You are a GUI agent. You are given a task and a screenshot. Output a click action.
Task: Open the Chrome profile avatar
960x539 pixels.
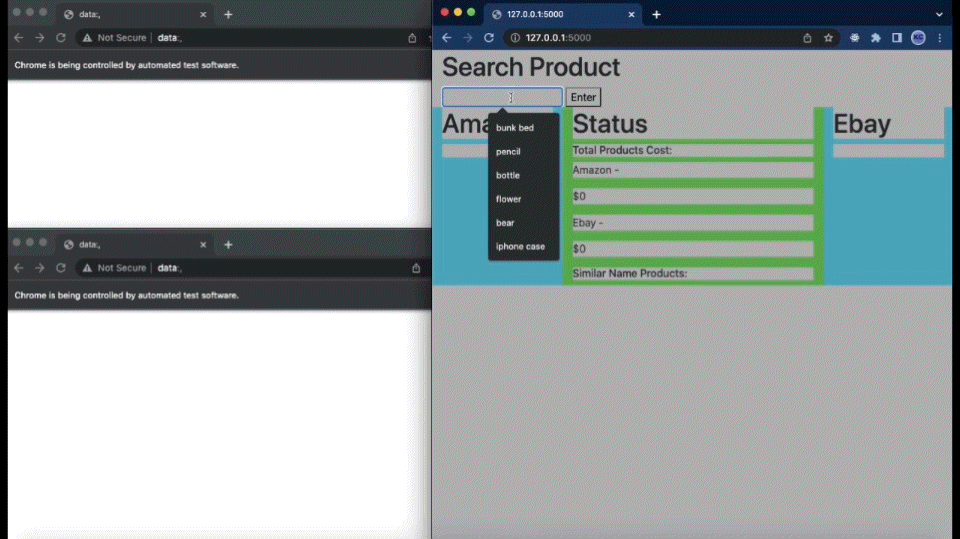pos(918,38)
